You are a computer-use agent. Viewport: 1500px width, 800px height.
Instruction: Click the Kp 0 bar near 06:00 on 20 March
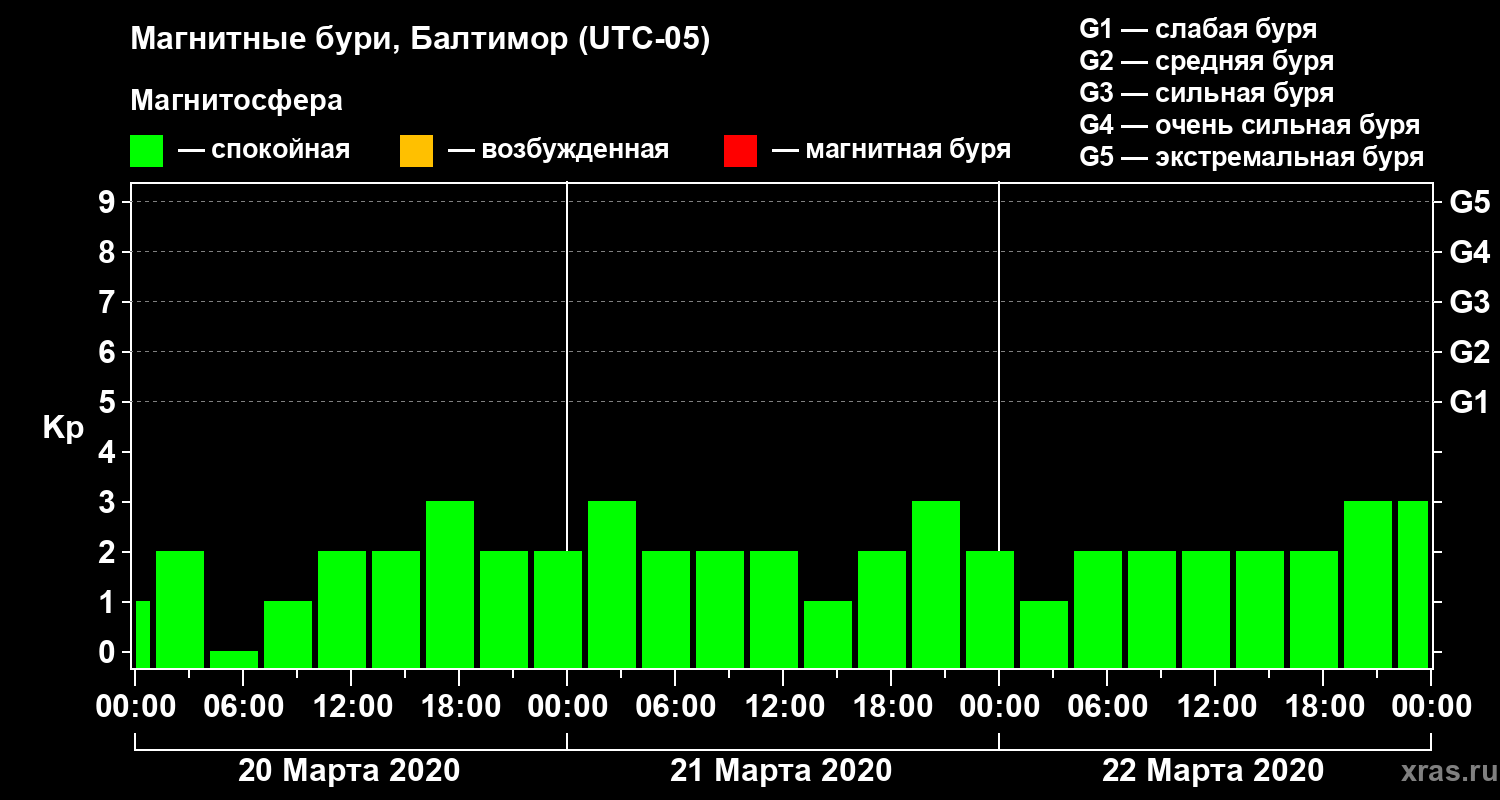[x=234, y=659]
